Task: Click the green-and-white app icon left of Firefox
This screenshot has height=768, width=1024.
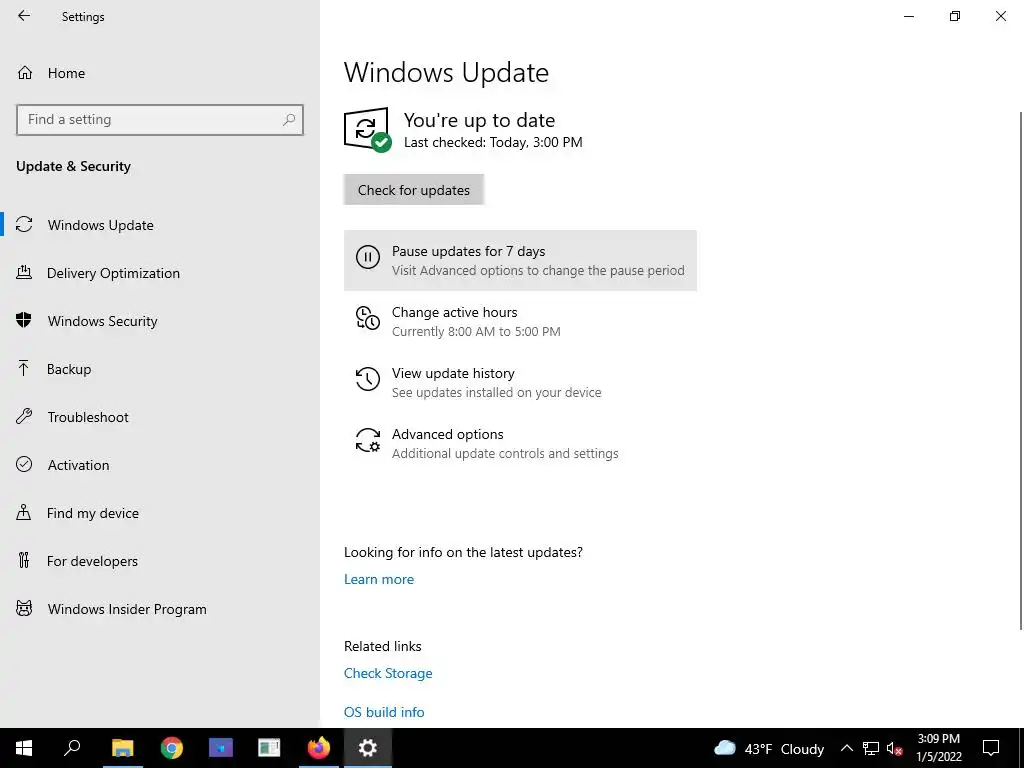Action: click(269, 748)
